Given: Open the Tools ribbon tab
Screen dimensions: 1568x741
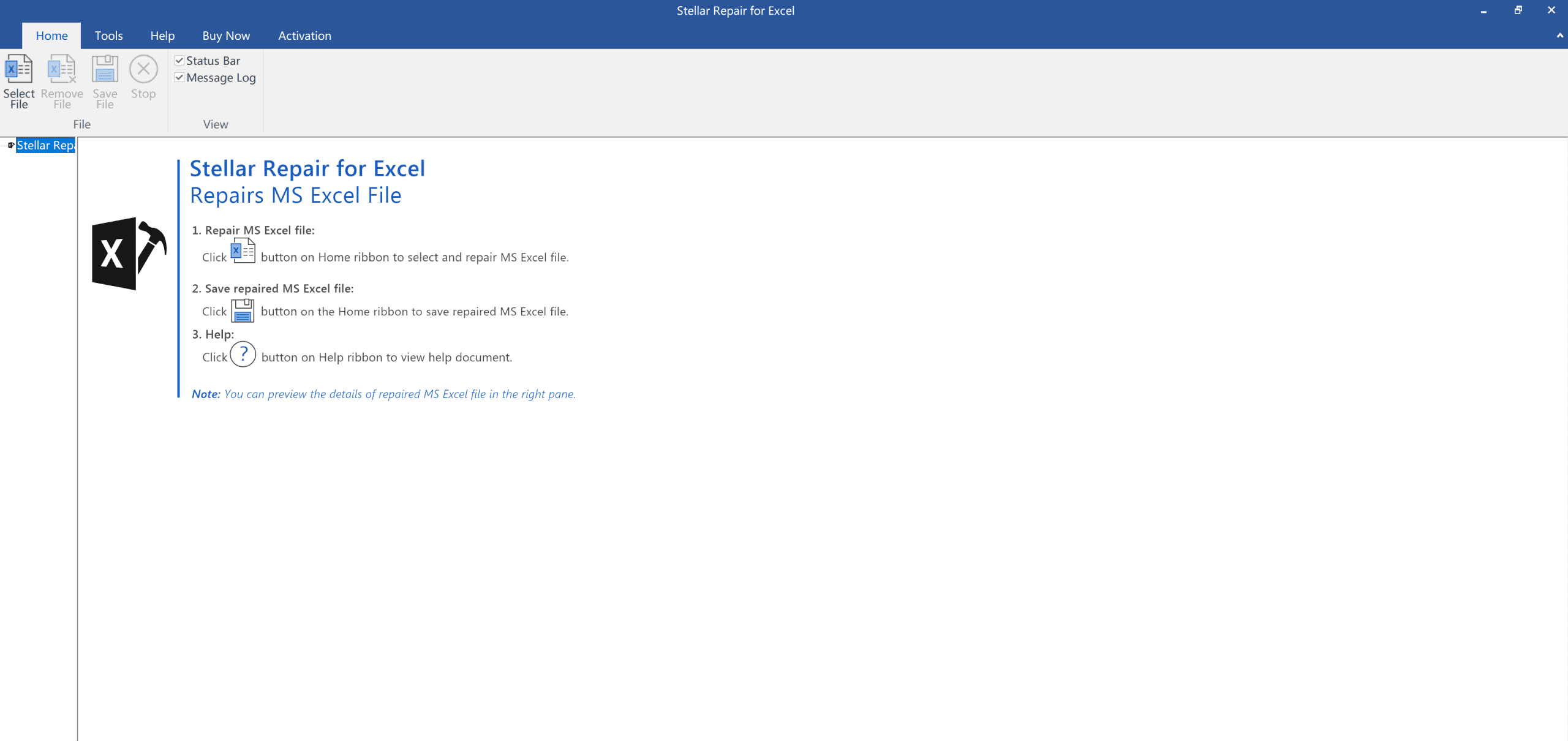Looking at the screenshot, I should pos(108,36).
